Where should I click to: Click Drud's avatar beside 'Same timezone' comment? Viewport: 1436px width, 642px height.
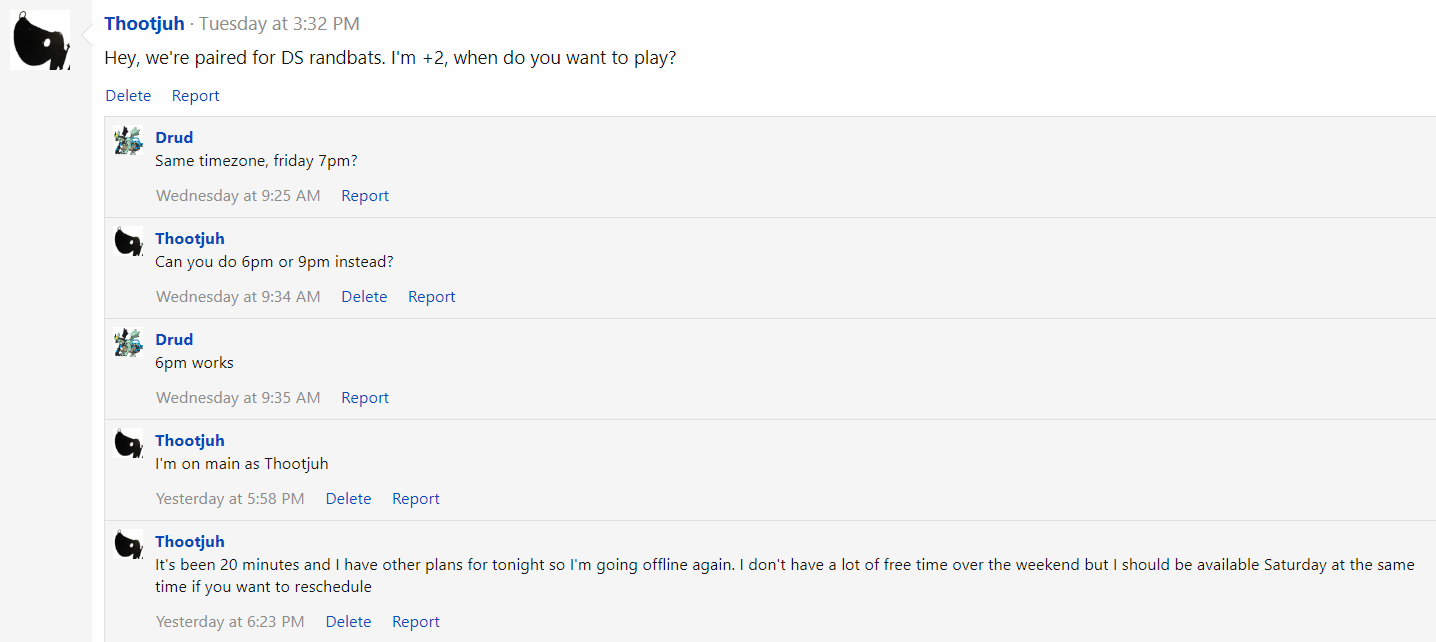pyautogui.click(x=128, y=141)
